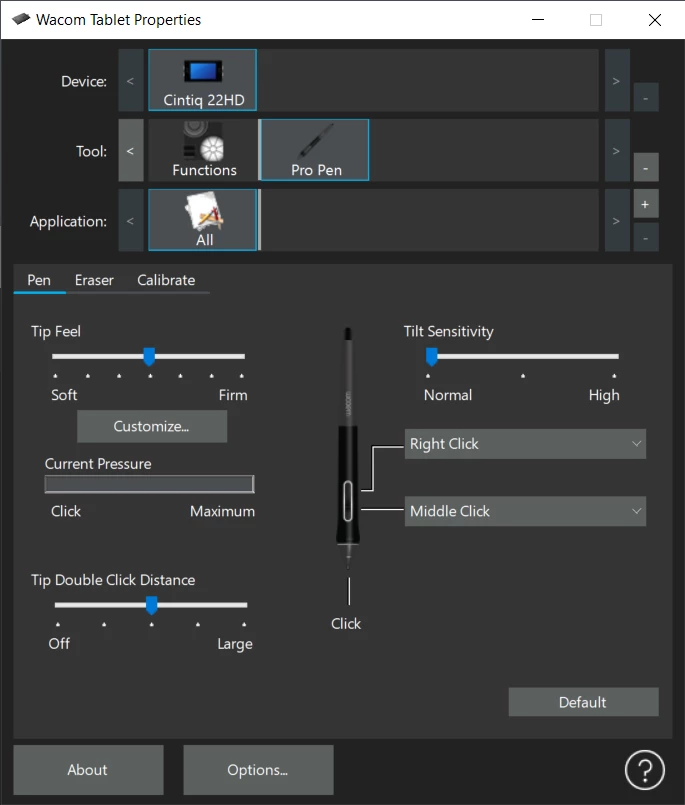The image size is (685, 805).
Task: Click the 'Maximum' label under pressure bar
Action: click(x=222, y=511)
